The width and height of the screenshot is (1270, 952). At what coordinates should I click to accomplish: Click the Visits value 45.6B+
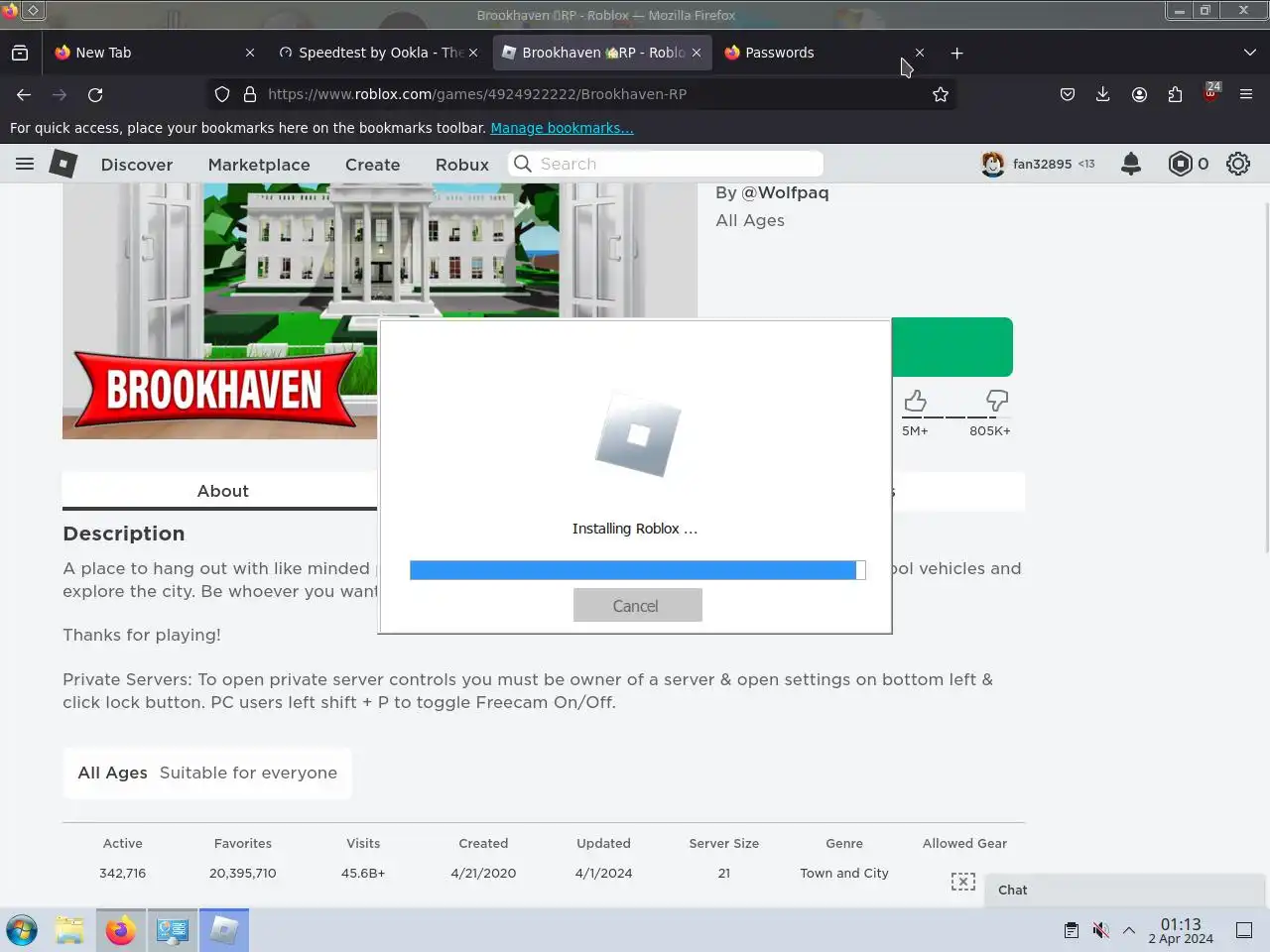click(363, 873)
